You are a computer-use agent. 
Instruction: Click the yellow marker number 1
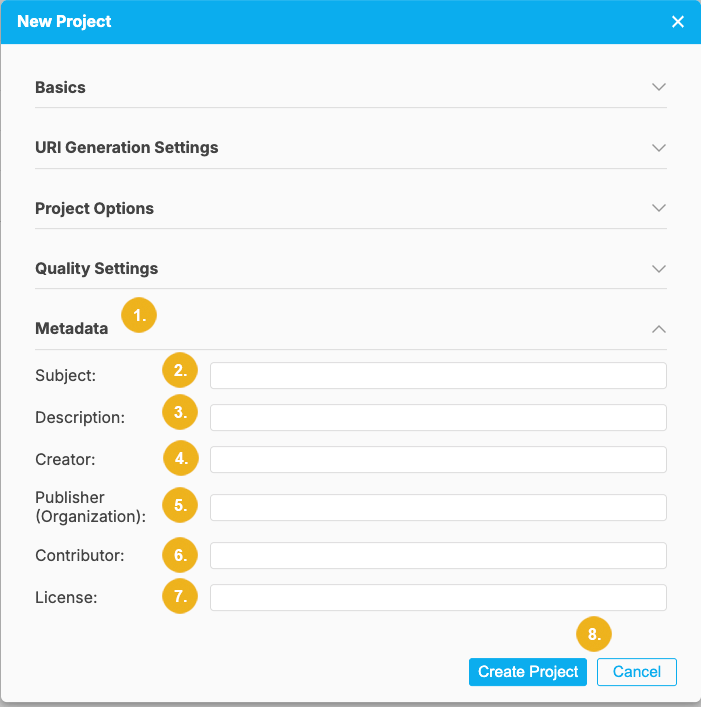(x=139, y=316)
